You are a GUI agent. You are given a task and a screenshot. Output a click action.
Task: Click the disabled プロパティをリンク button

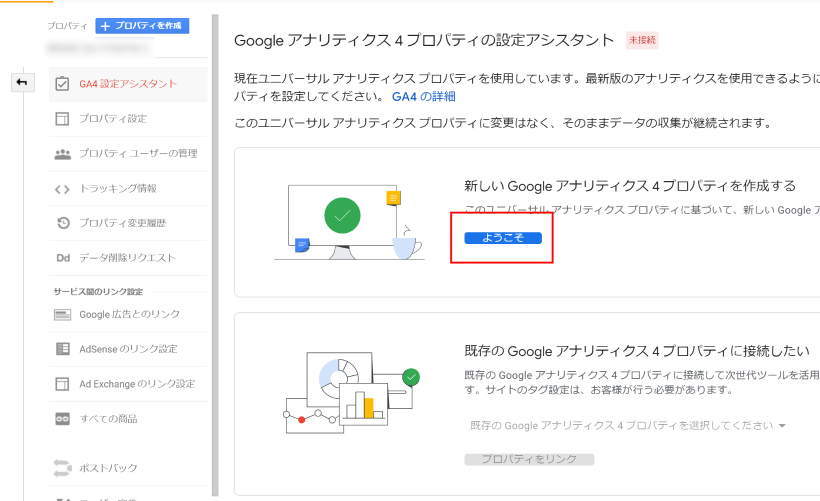pos(529,459)
